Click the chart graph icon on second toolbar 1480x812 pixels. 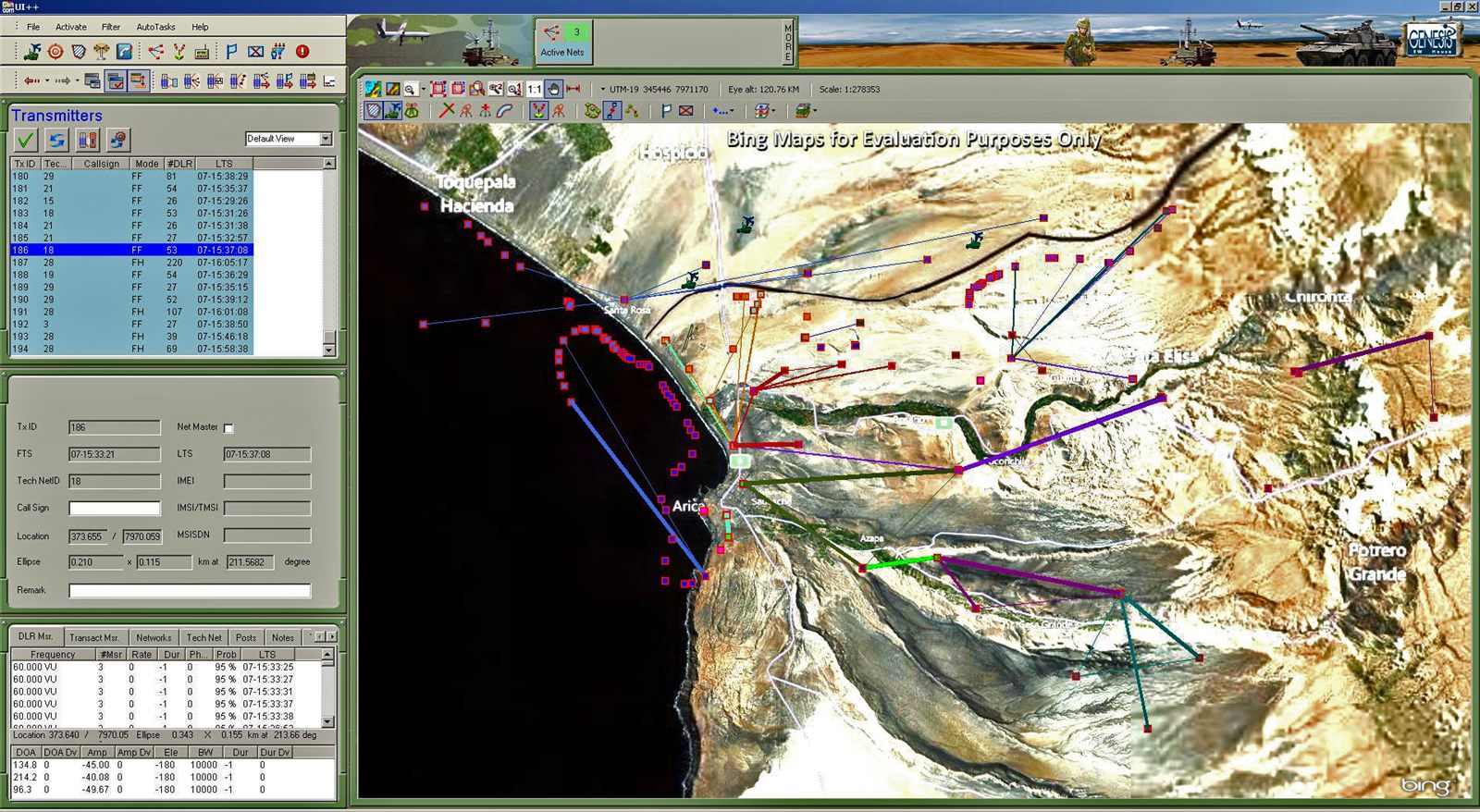[329, 81]
